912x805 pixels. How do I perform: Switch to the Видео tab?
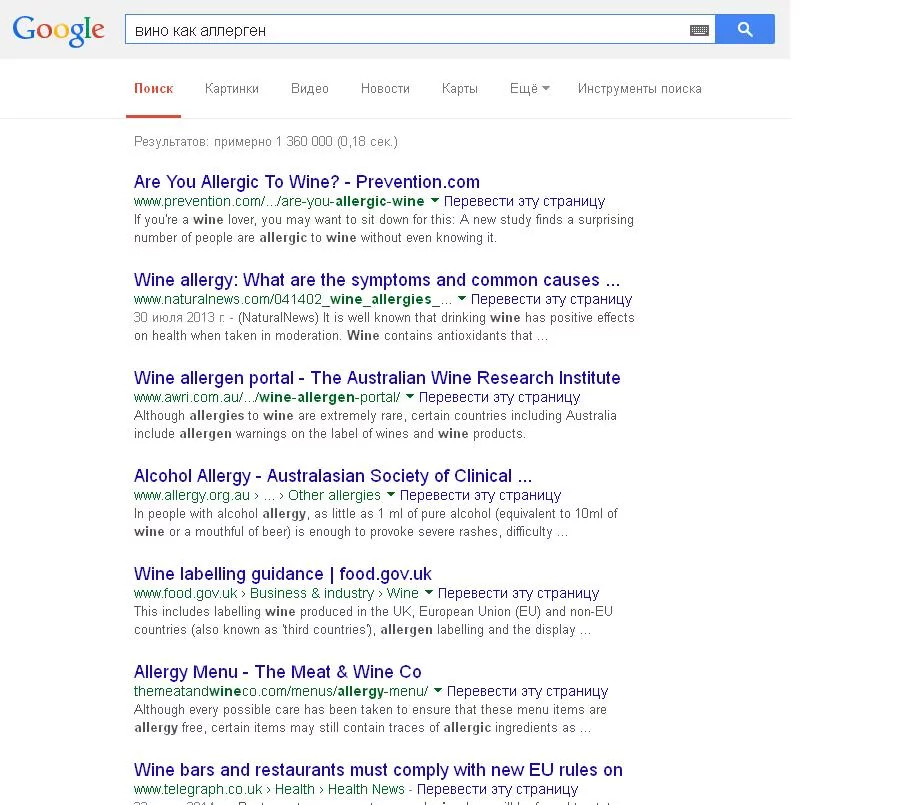coord(309,88)
